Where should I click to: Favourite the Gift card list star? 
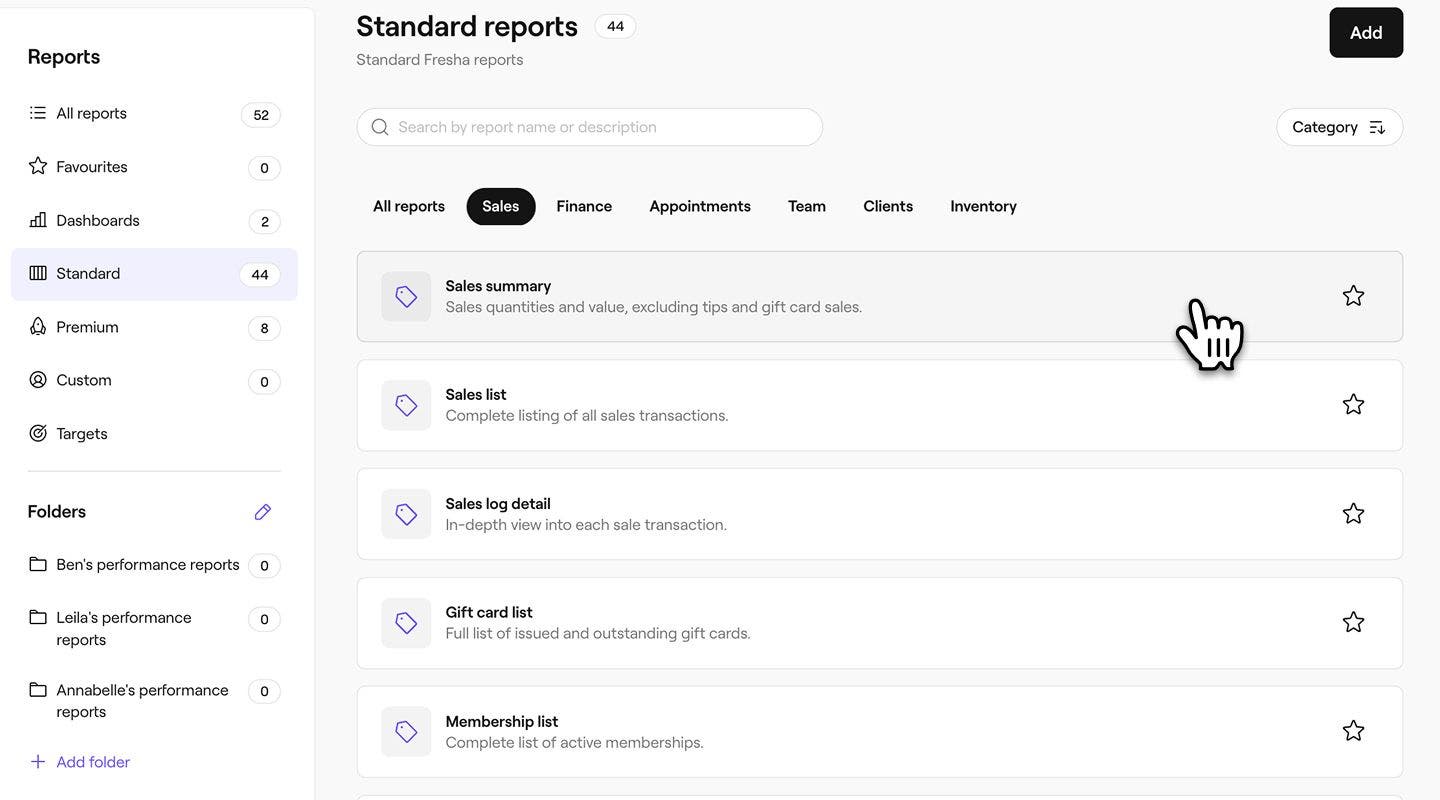coord(1353,622)
